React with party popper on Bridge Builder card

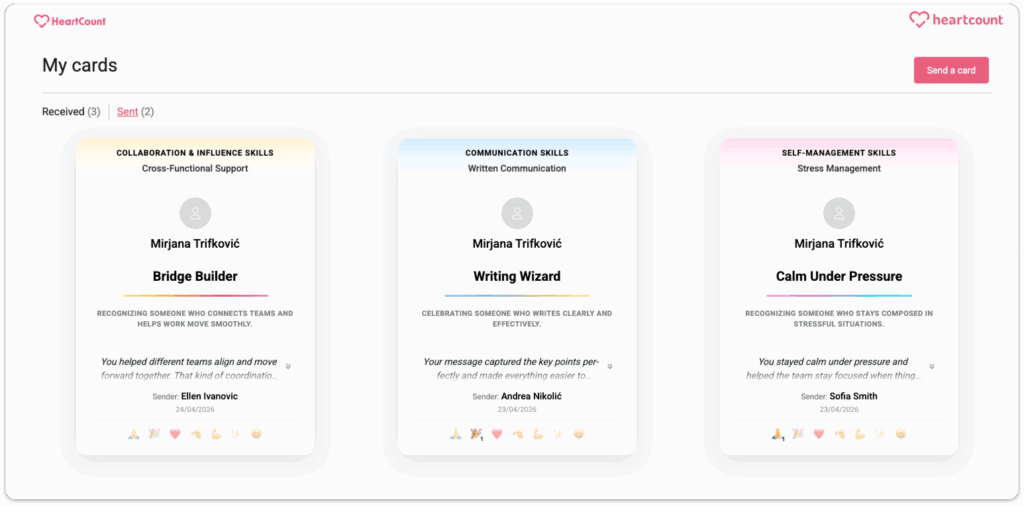[x=154, y=434]
